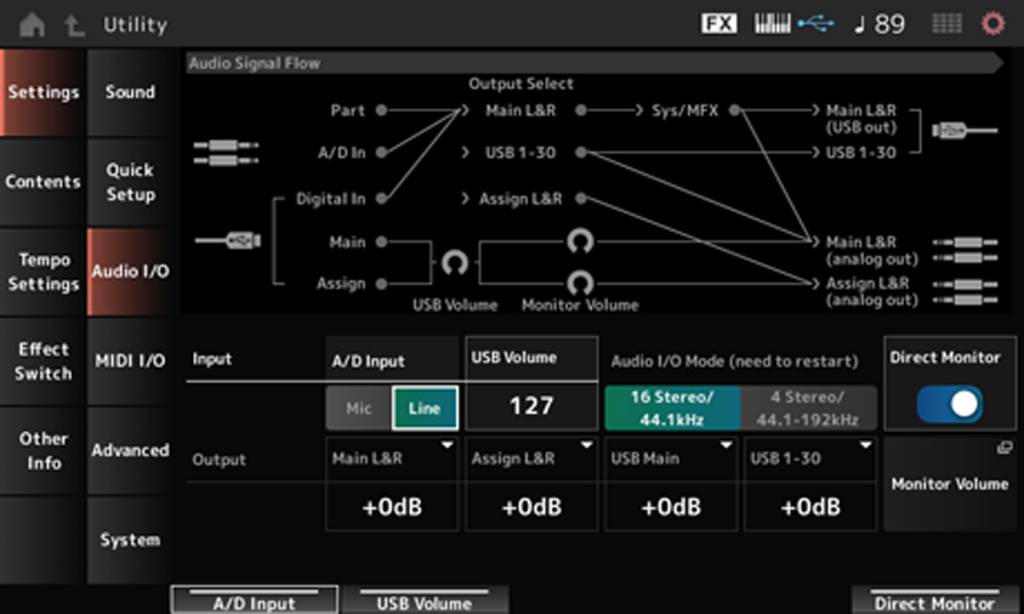Open the Tempo Settings tab
Viewport: 1024px width, 614px height.
pos(43,271)
